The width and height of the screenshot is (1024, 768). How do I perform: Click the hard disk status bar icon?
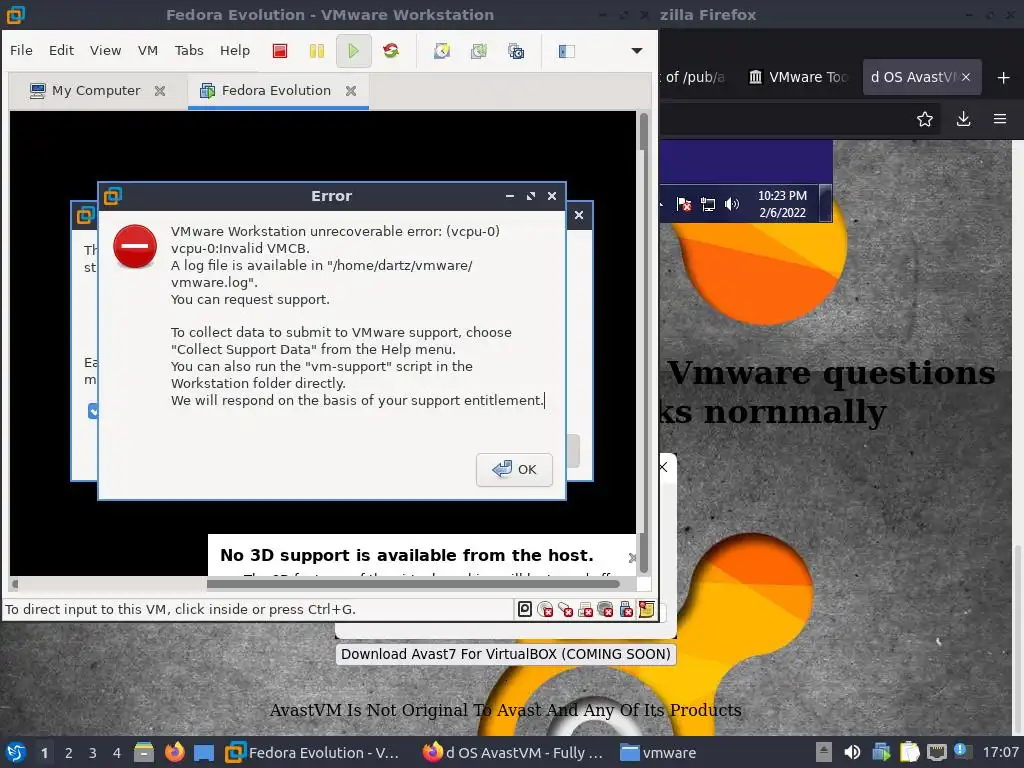(524, 609)
